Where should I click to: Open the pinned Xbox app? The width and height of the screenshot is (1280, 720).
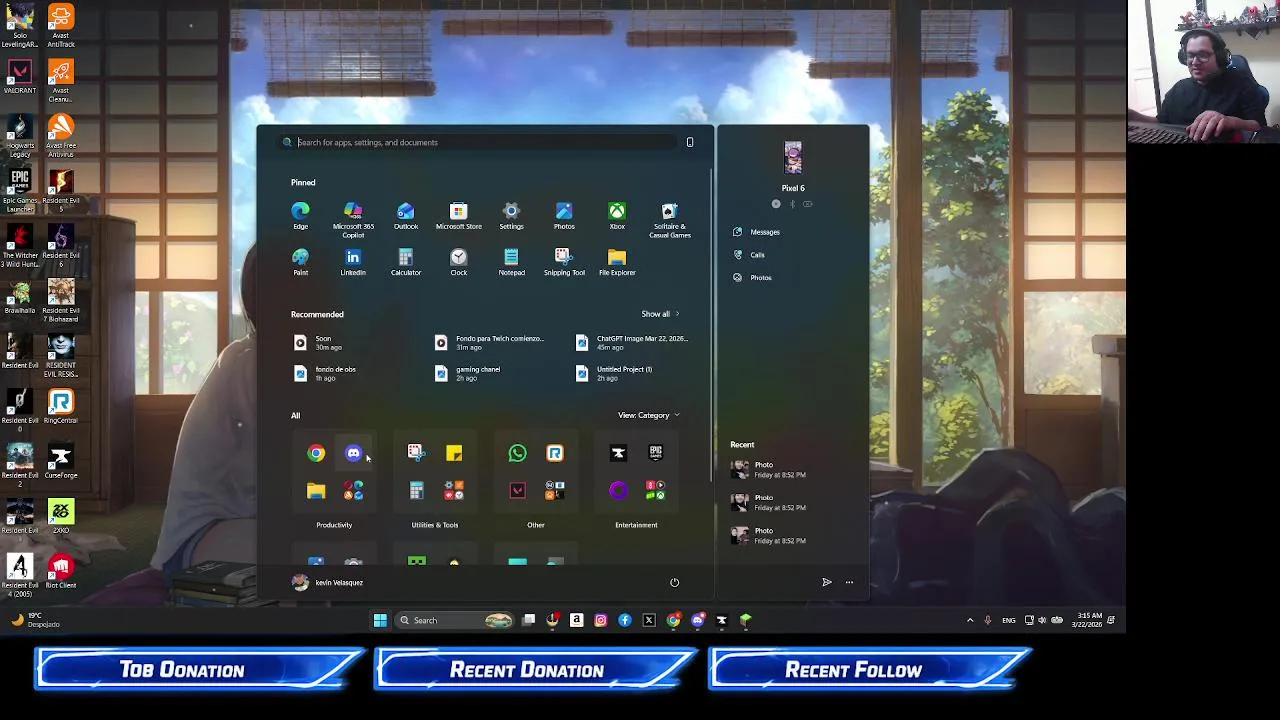pos(617,215)
